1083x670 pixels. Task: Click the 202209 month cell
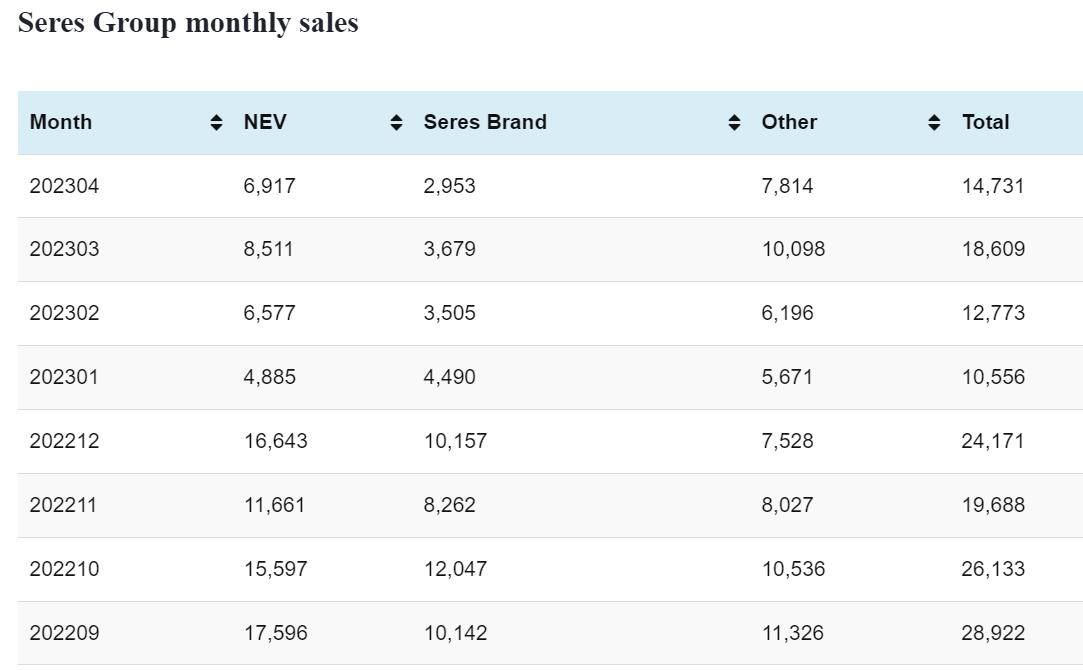(x=64, y=633)
